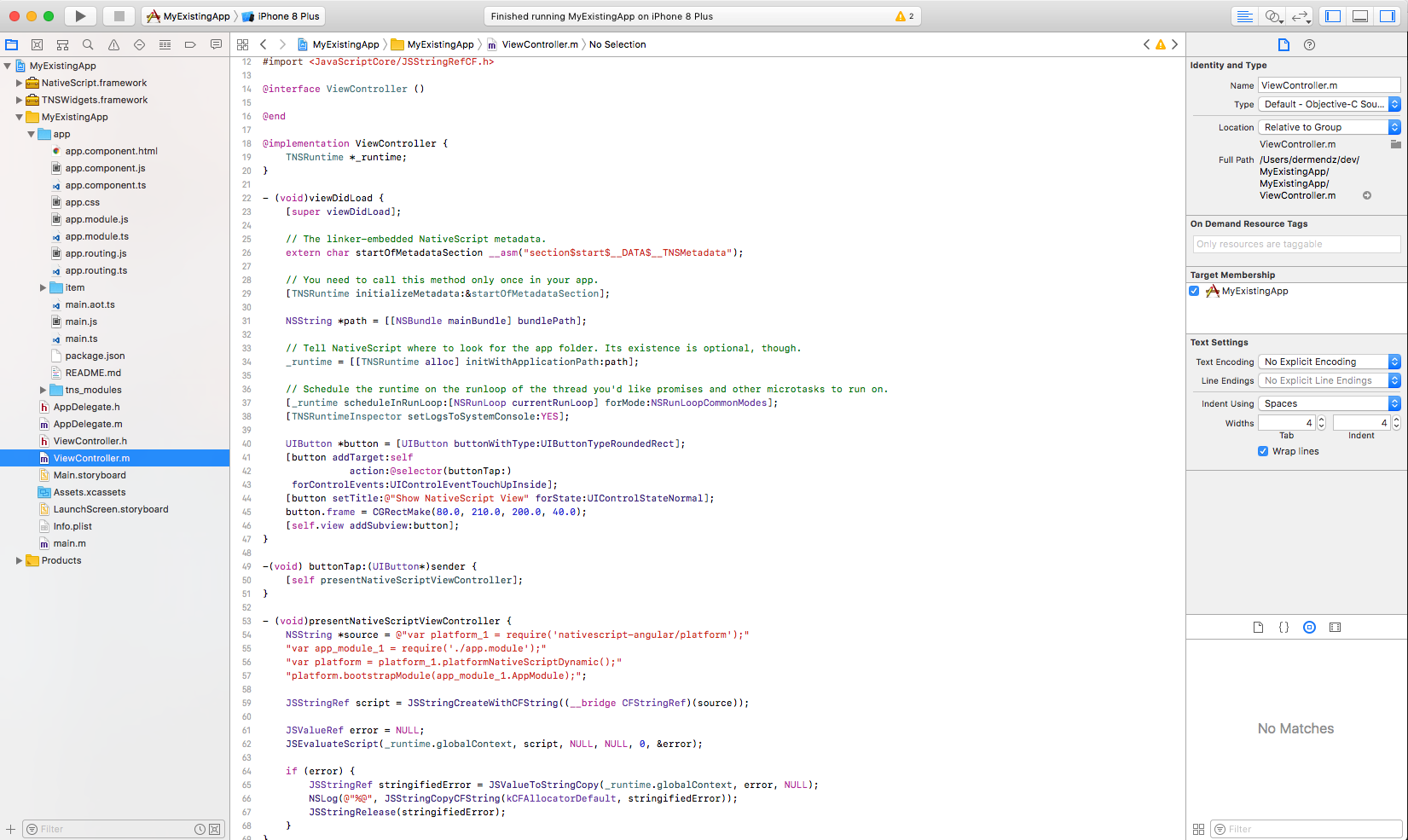The width and height of the screenshot is (1408, 840).
Task: Toggle recent files filter in navigator
Action: 200,829
